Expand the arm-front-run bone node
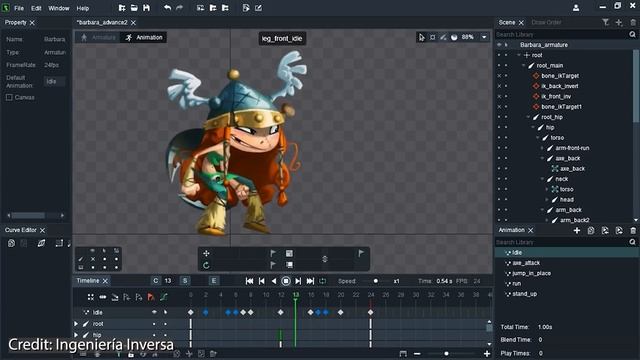The width and height of the screenshot is (640, 360). click(542, 148)
